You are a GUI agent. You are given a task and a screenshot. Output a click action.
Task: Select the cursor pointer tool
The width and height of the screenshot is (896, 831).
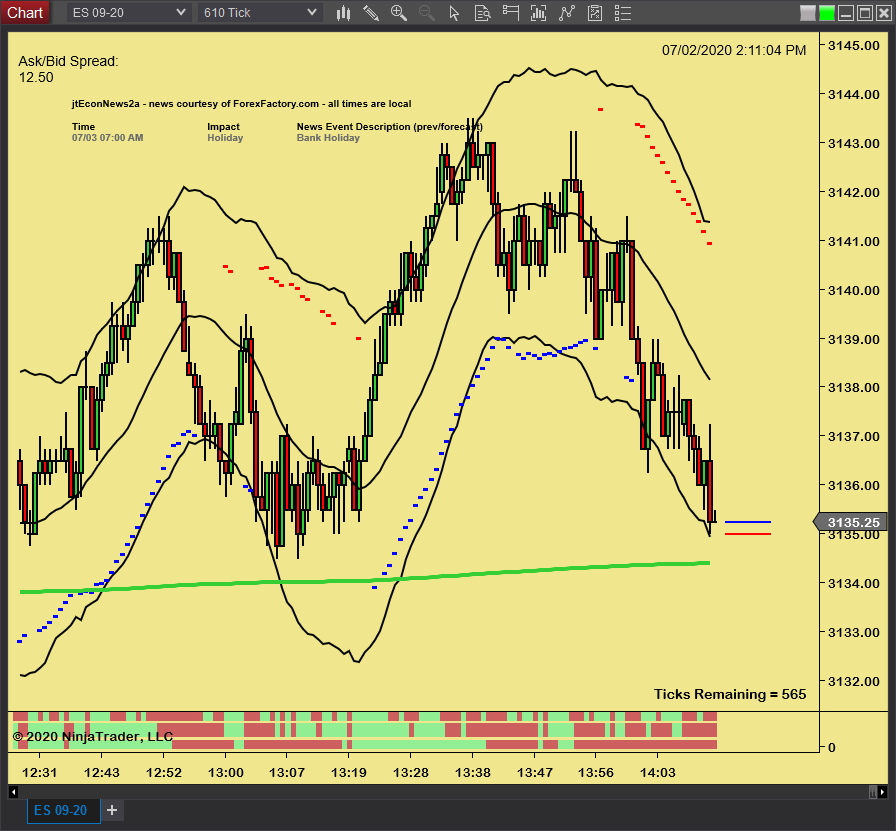click(454, 13)
